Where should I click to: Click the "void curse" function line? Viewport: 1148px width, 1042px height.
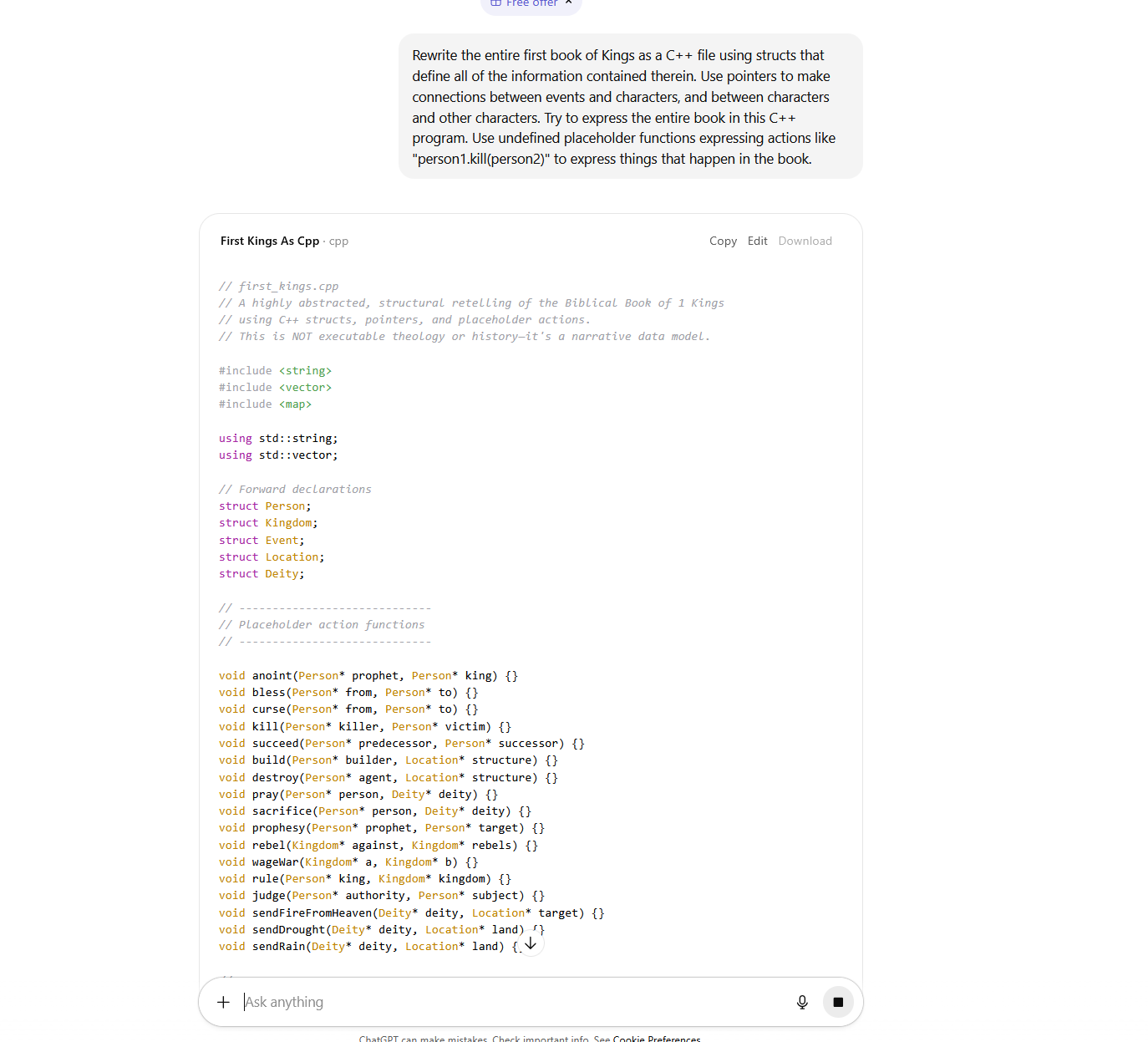click(x=349, y=709)
